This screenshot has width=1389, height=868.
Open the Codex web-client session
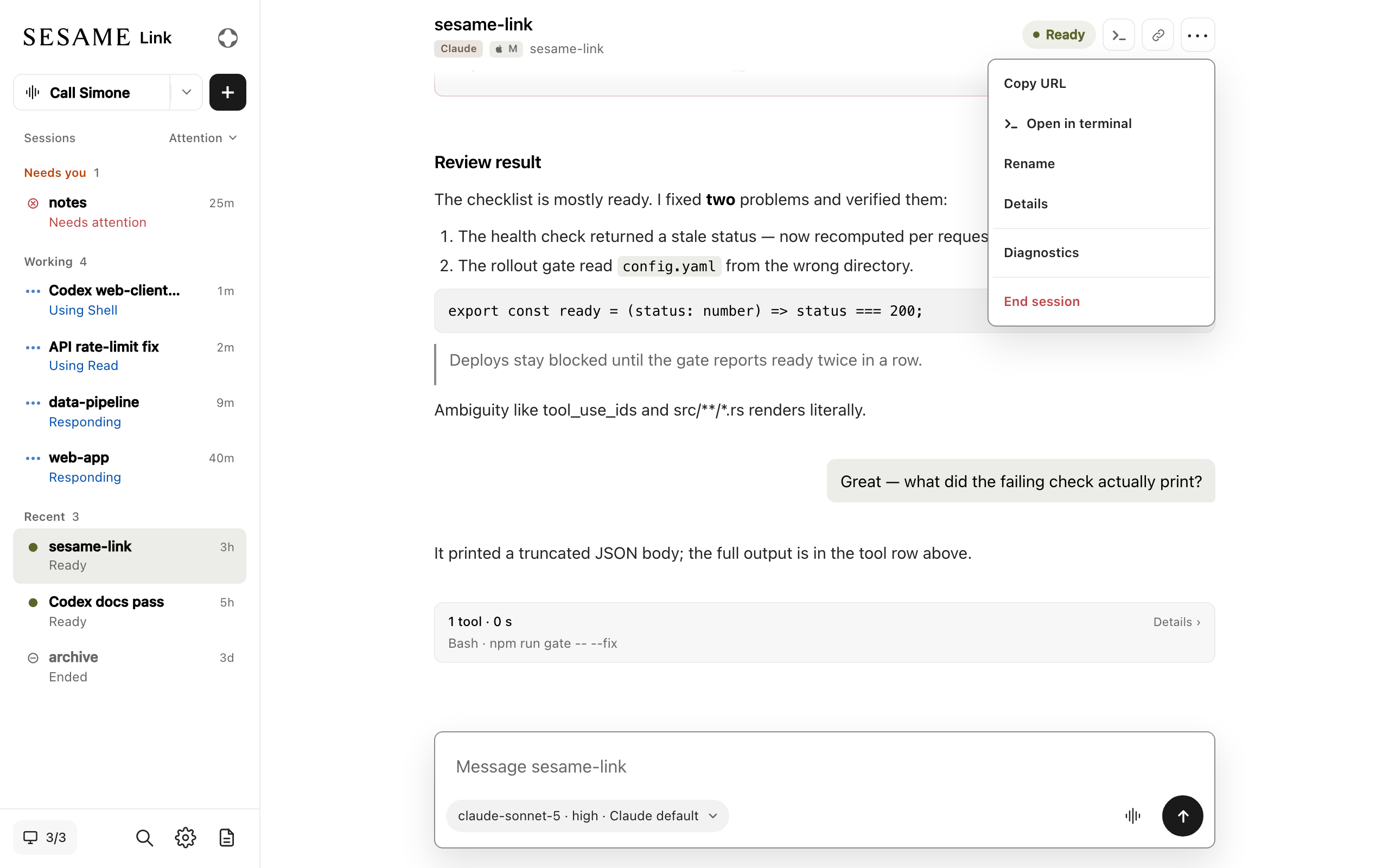pyautogui.click(x=130, y=299)
